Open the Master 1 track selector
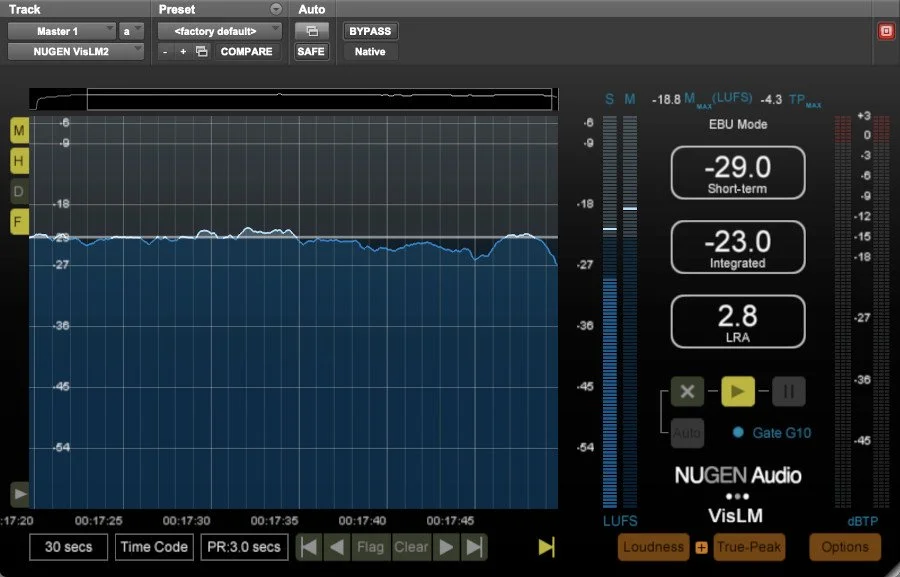The image size is (900, 577). (61, 31)
